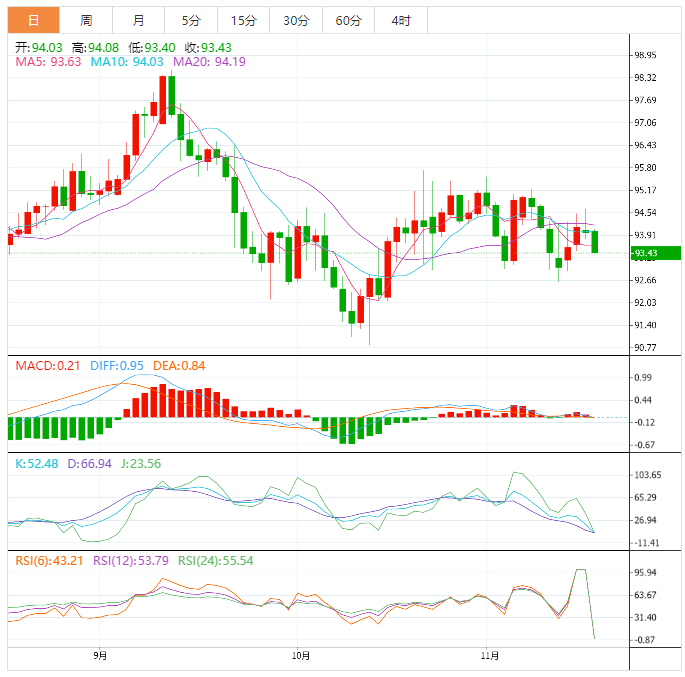Select the 30分 timeframe tab
Image resolution: width=685 pixels, height=677 pixels.
[295, 20]
